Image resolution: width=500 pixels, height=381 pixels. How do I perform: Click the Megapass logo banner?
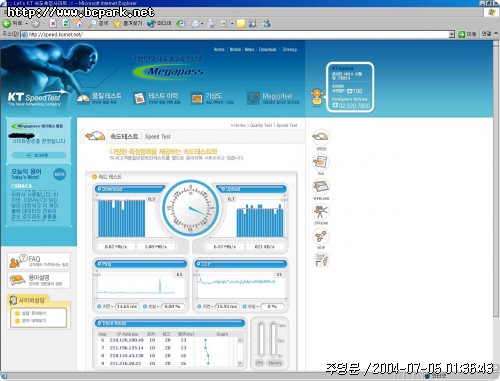169,71
